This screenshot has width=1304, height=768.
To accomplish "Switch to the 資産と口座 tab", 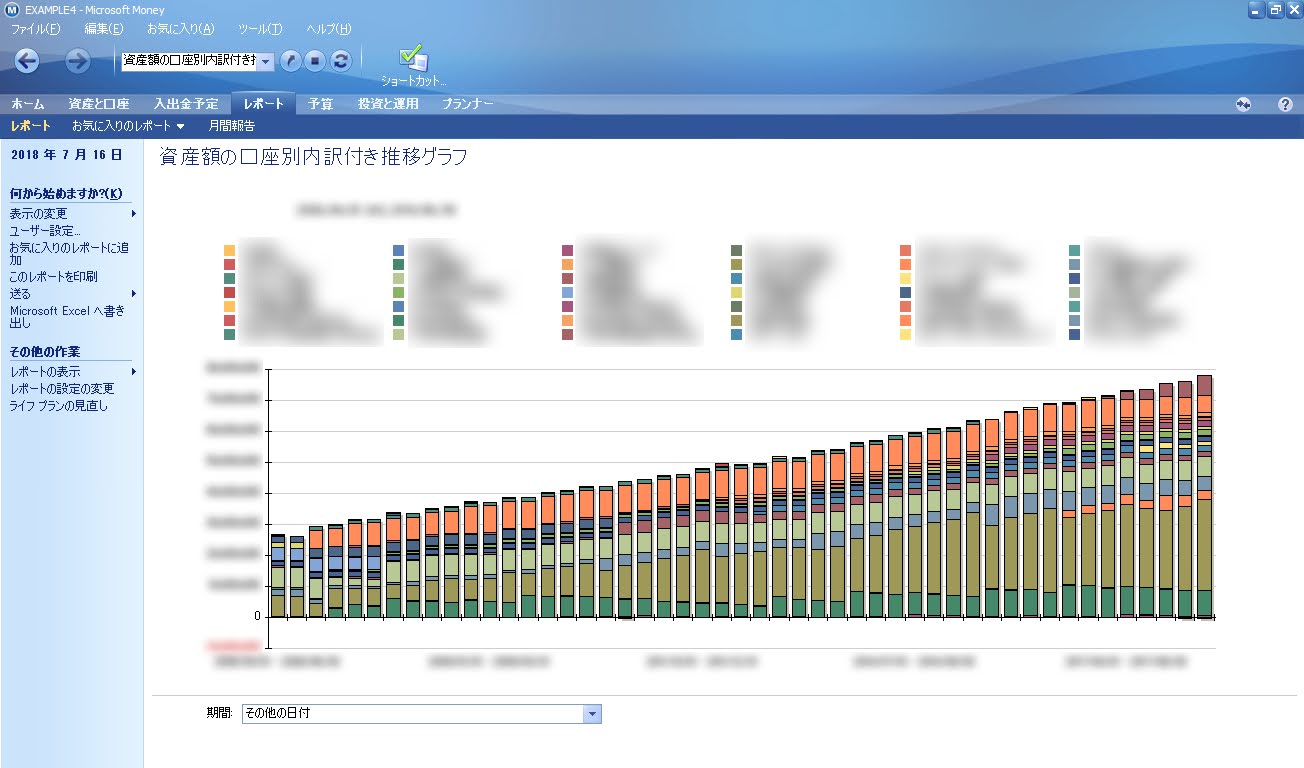I will pos(98,104).
